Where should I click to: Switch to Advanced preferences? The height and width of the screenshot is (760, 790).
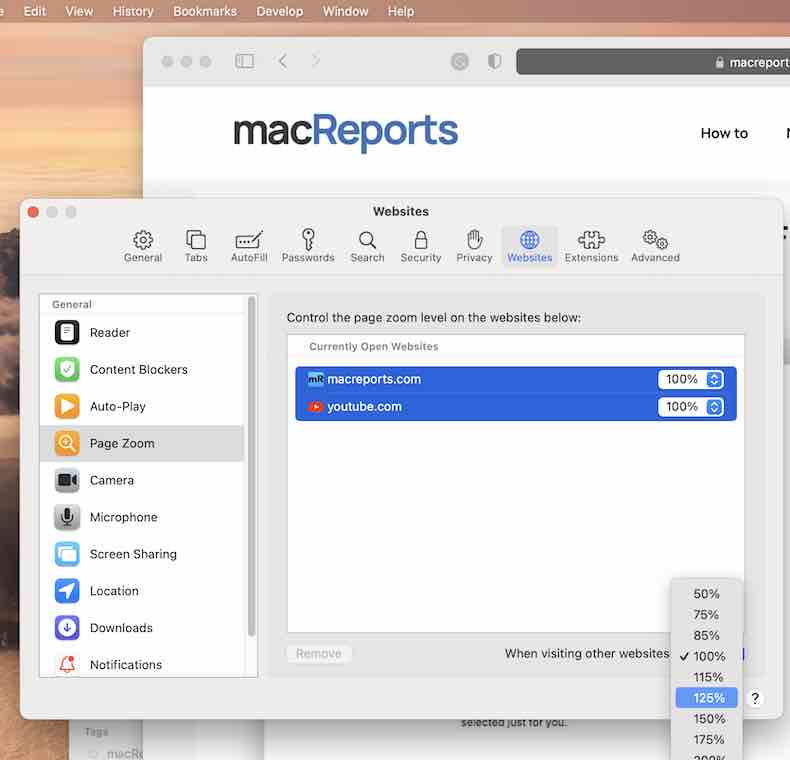pos(655,246)
